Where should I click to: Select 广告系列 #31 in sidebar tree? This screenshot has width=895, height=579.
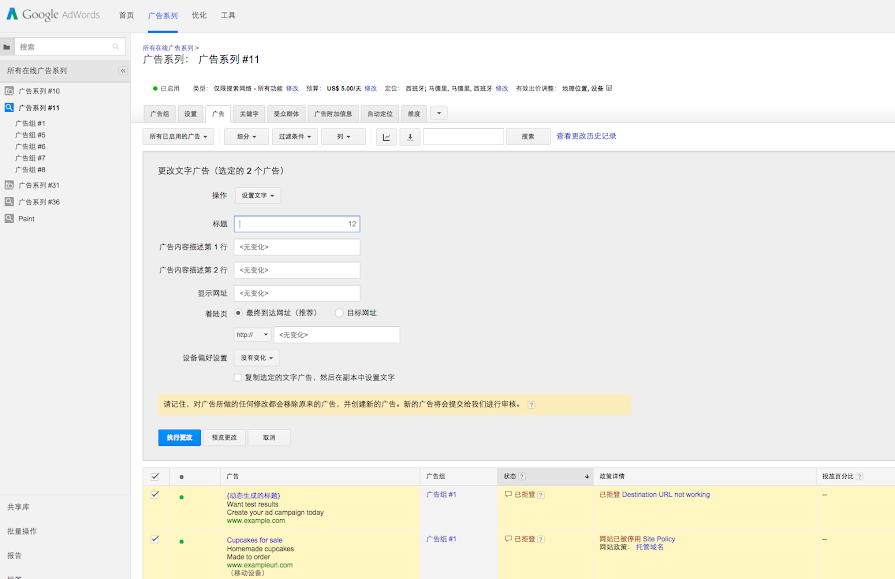tap(39, 185)
